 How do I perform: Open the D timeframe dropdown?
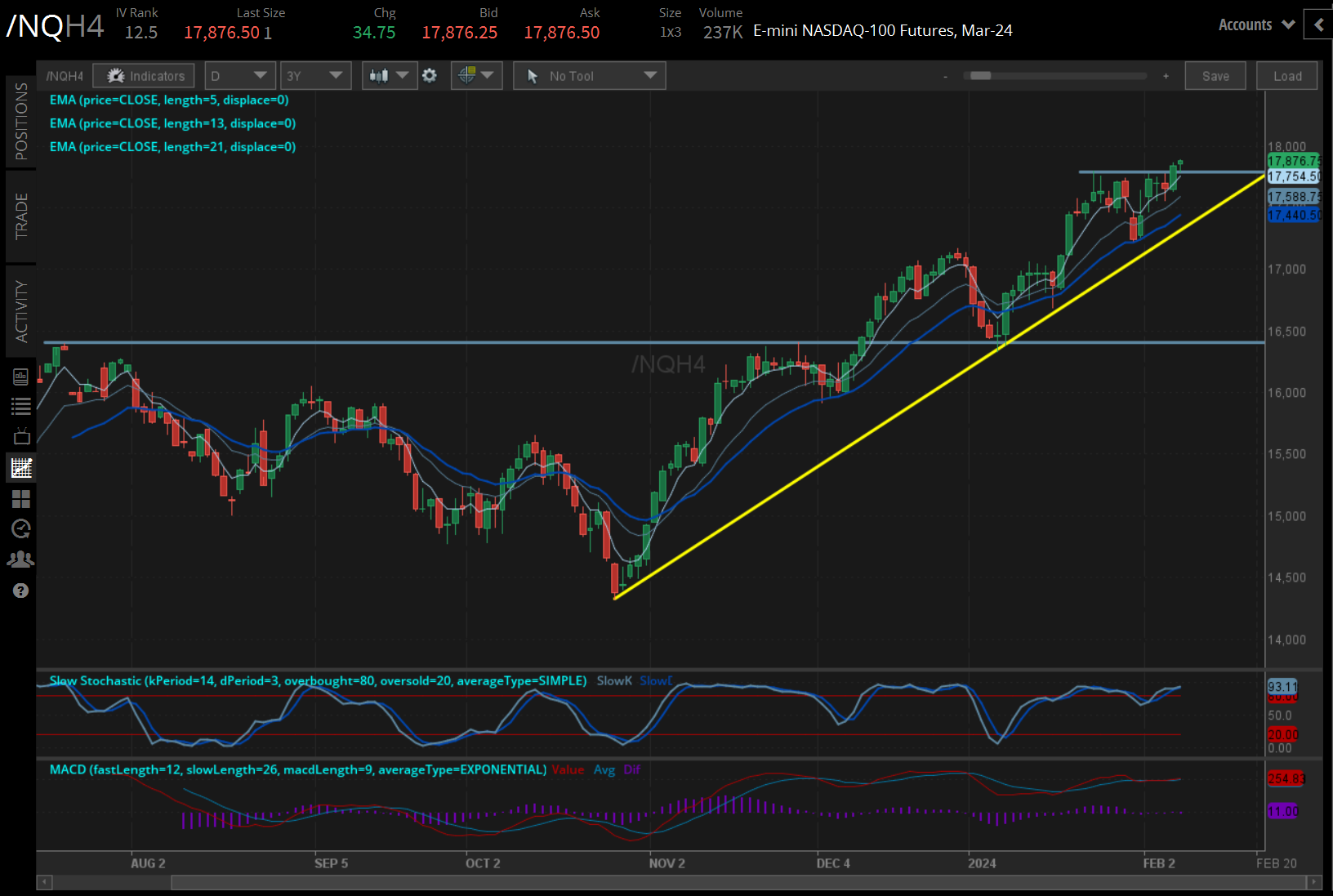pos(239,75)
